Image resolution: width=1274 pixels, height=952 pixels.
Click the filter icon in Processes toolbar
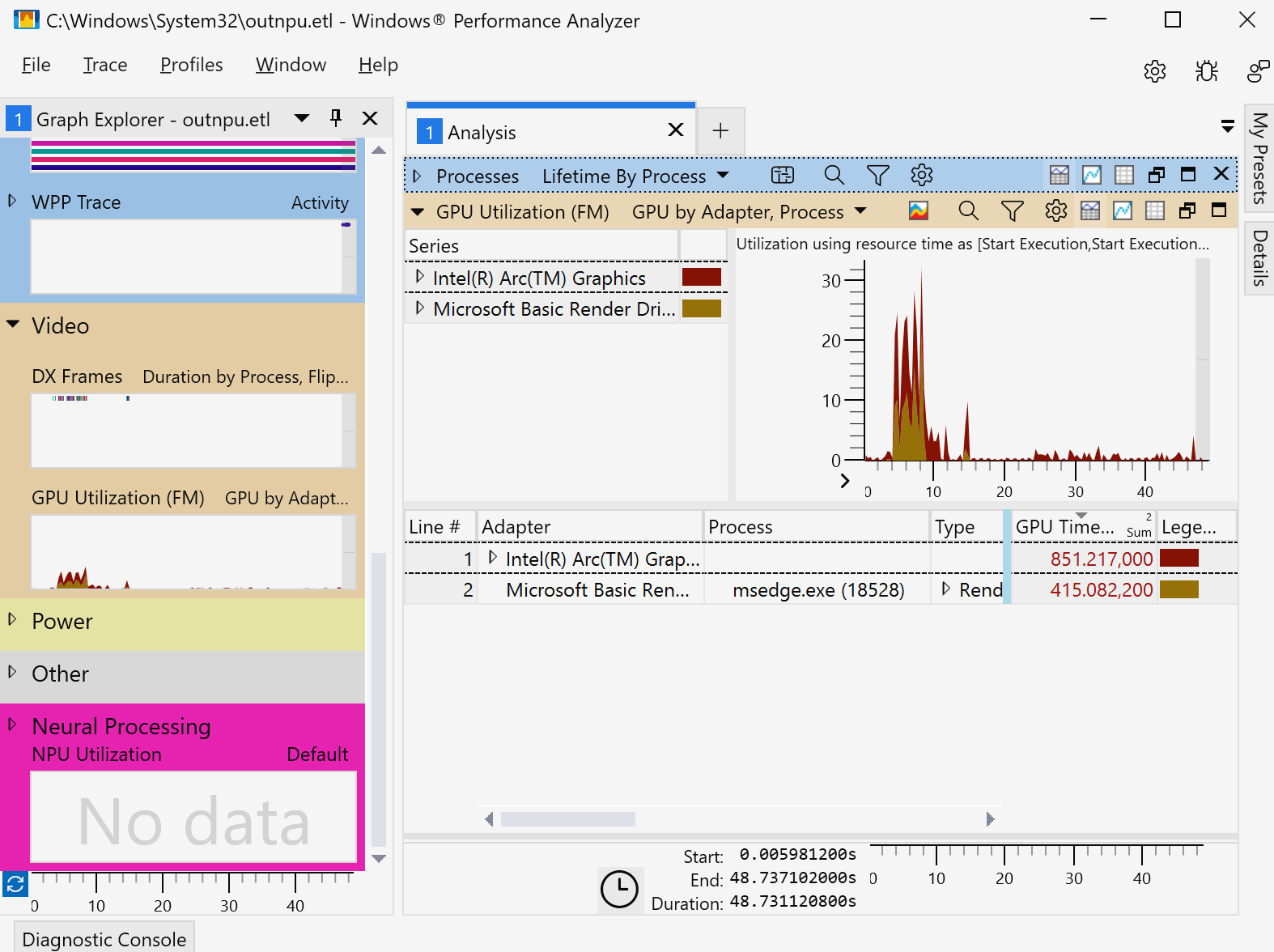[877, 176]
